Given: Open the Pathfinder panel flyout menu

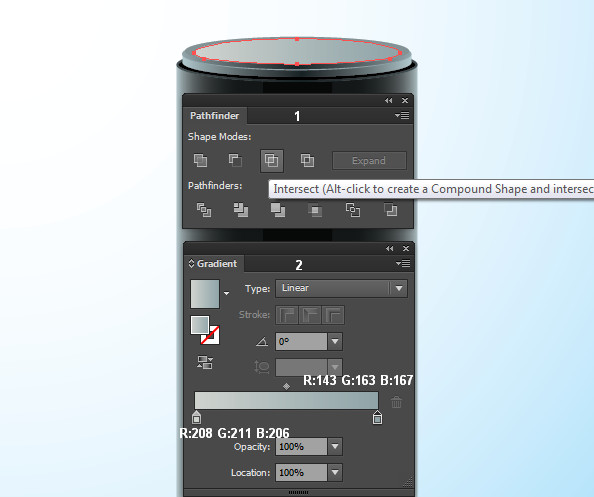Looking at the screenshot, I should pyautogui.click(x=402, y=115).
